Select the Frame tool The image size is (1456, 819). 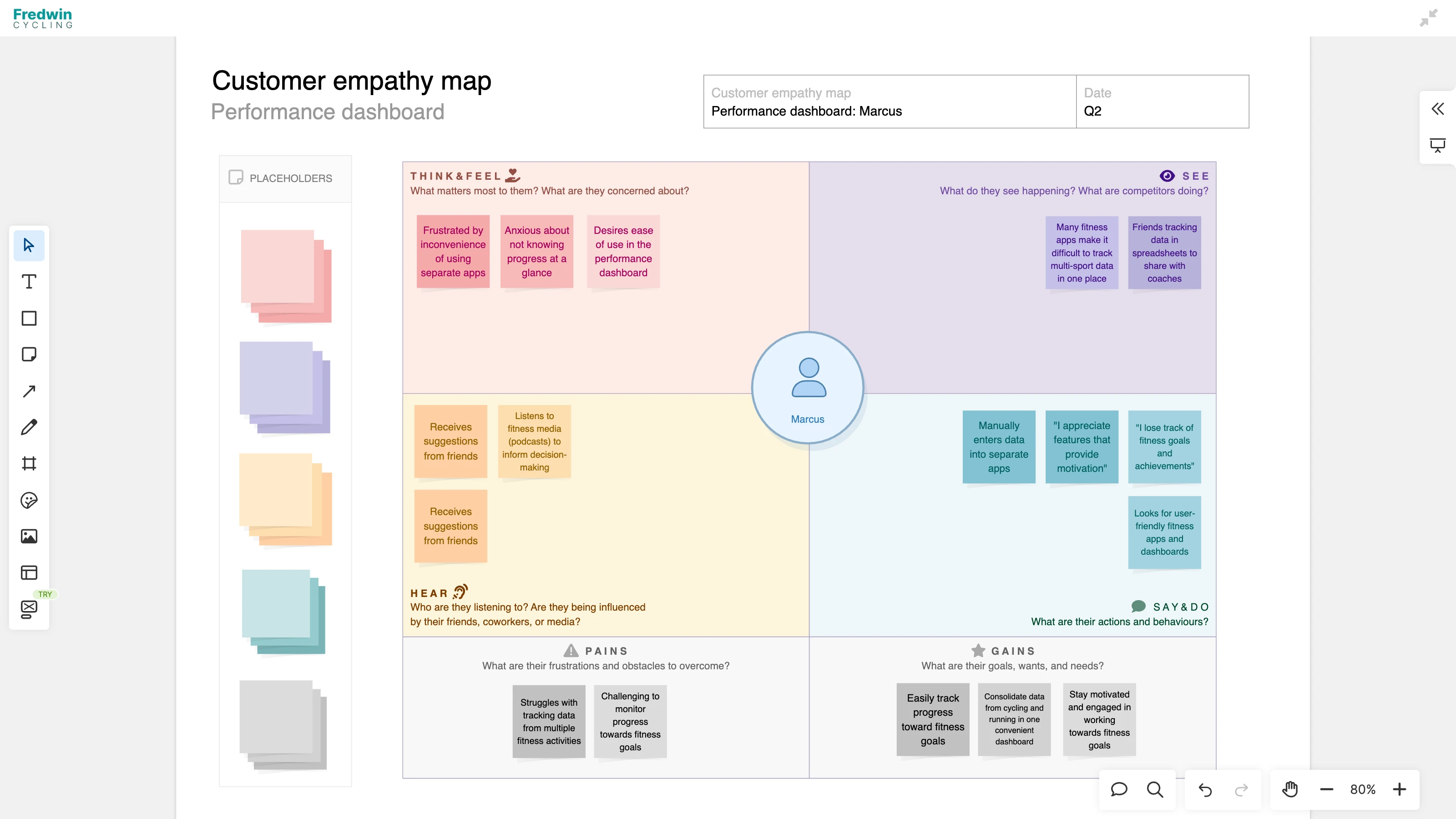(x=29, y=464)
